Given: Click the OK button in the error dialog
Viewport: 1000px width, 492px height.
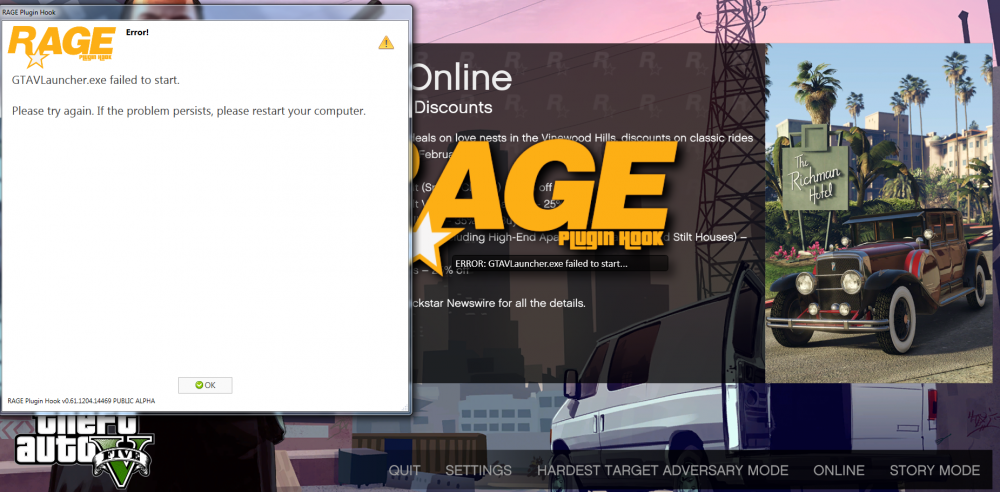Looking at the screenshot, I should pos(205,385).
